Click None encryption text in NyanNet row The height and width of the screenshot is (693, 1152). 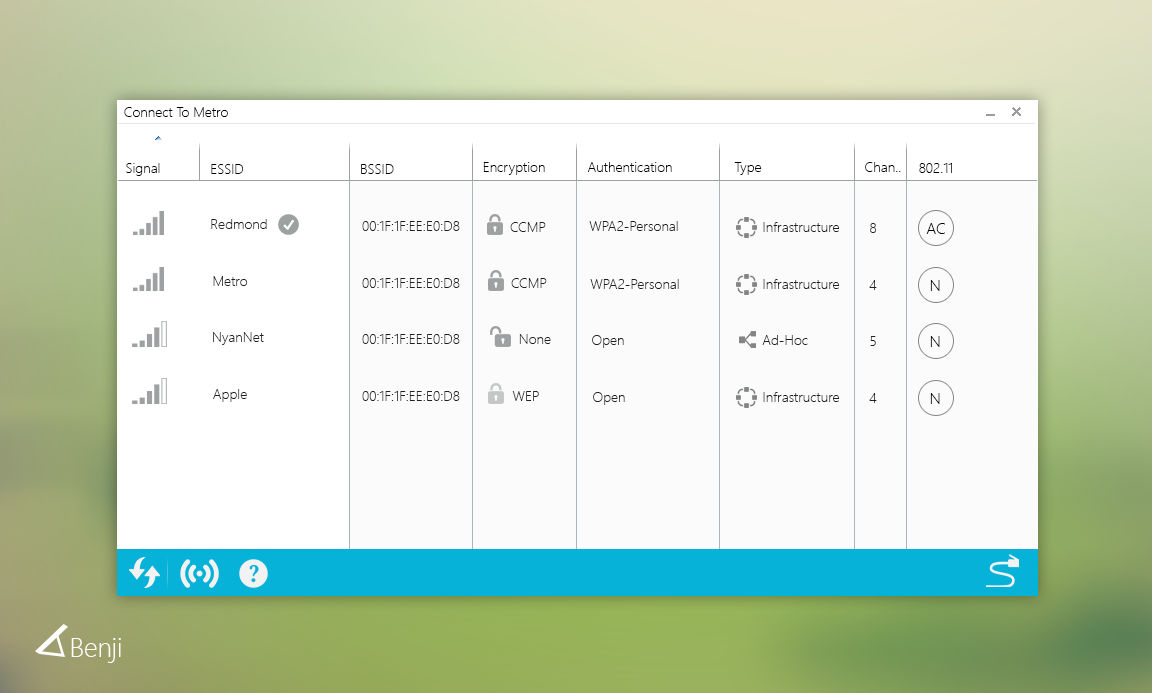[535, 340]
